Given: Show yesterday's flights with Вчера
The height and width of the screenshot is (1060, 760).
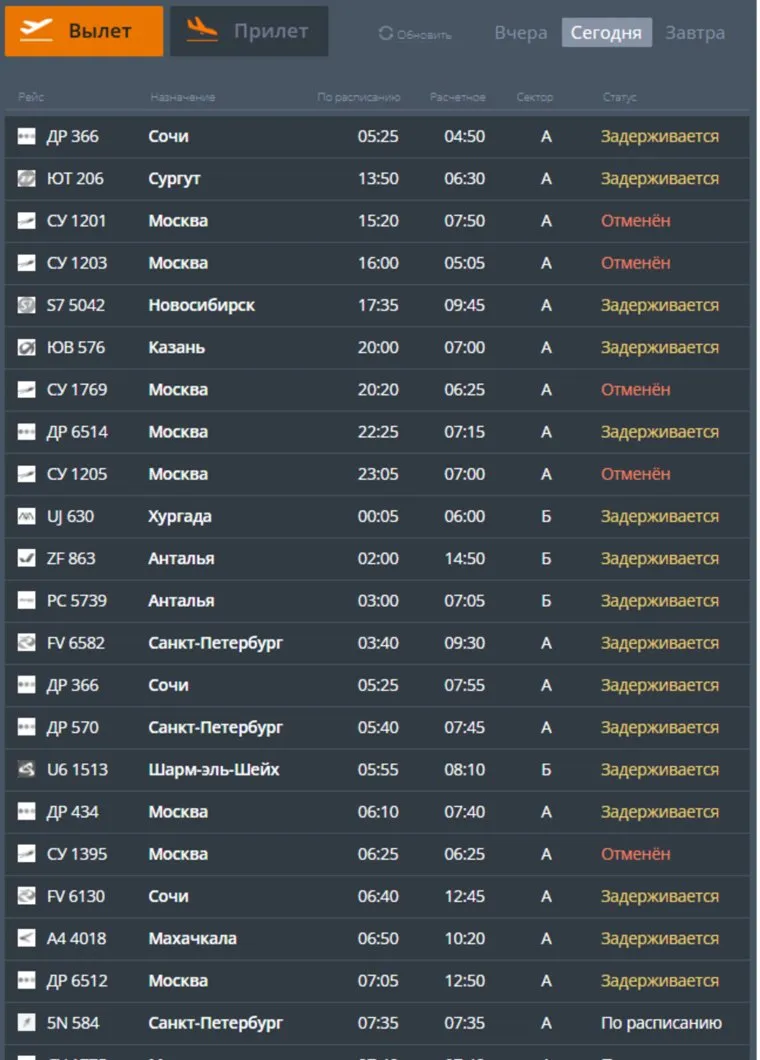Looking at the screenshot, I should point(521,33).
